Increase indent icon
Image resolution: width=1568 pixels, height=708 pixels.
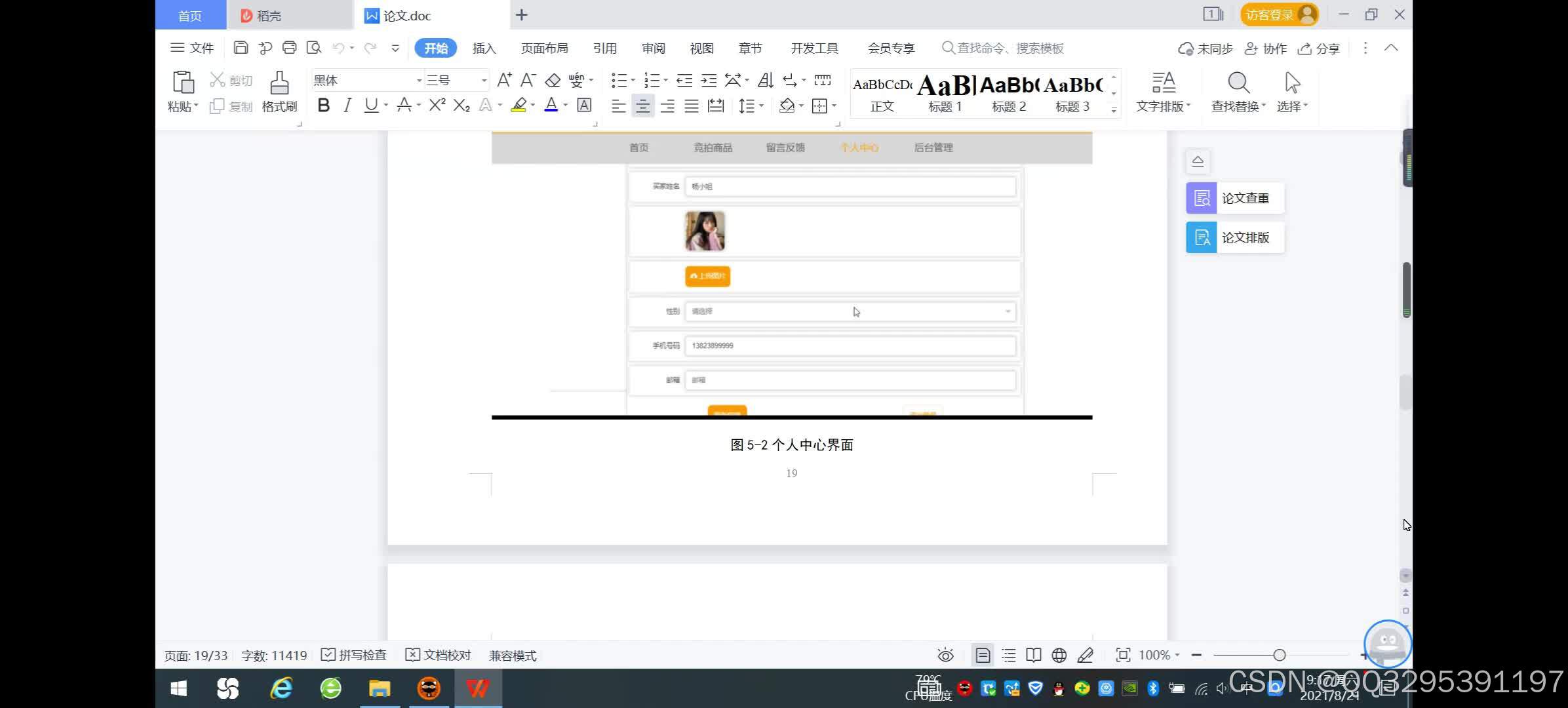709,80
